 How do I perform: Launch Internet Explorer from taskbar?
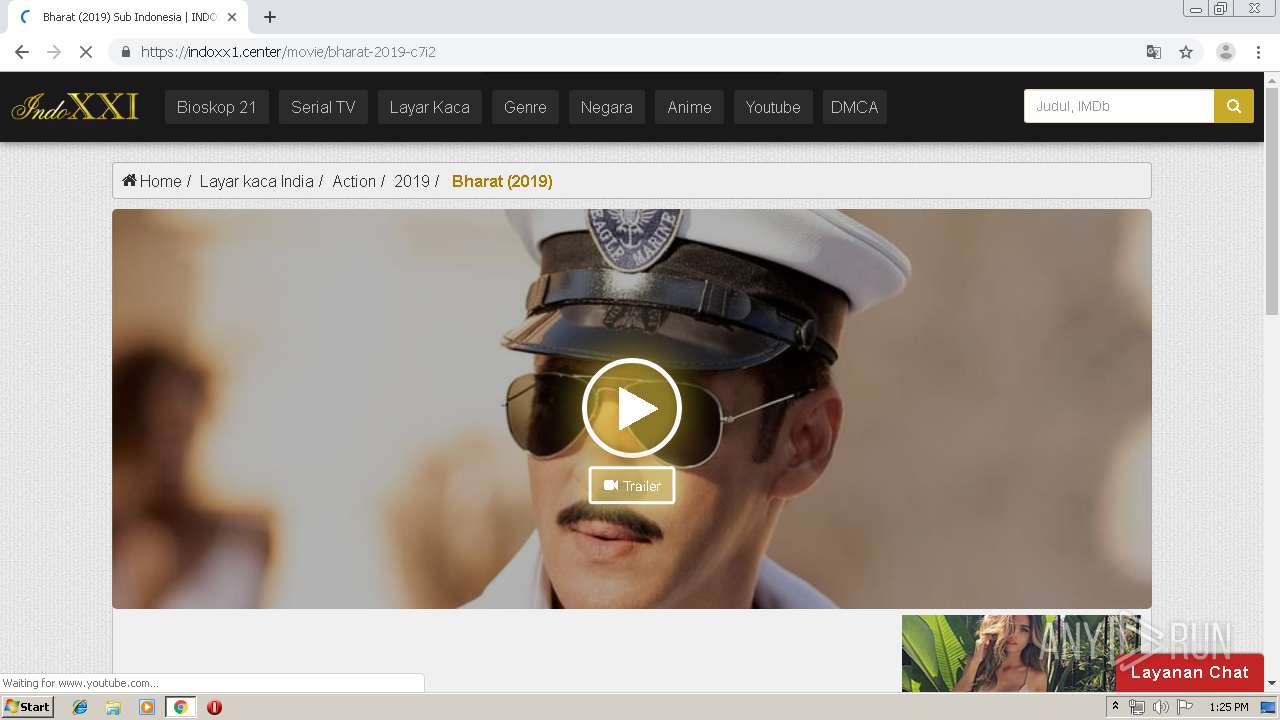80,707
